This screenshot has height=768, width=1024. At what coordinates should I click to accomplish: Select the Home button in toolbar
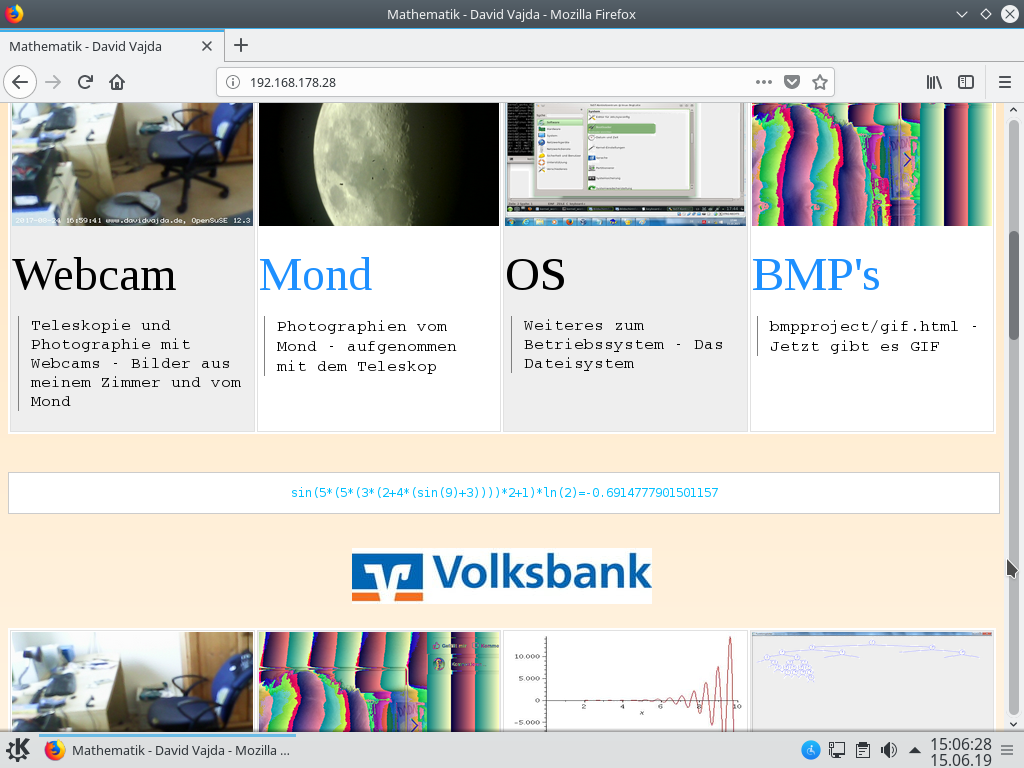pyautogui.click(x=117, y=82)
